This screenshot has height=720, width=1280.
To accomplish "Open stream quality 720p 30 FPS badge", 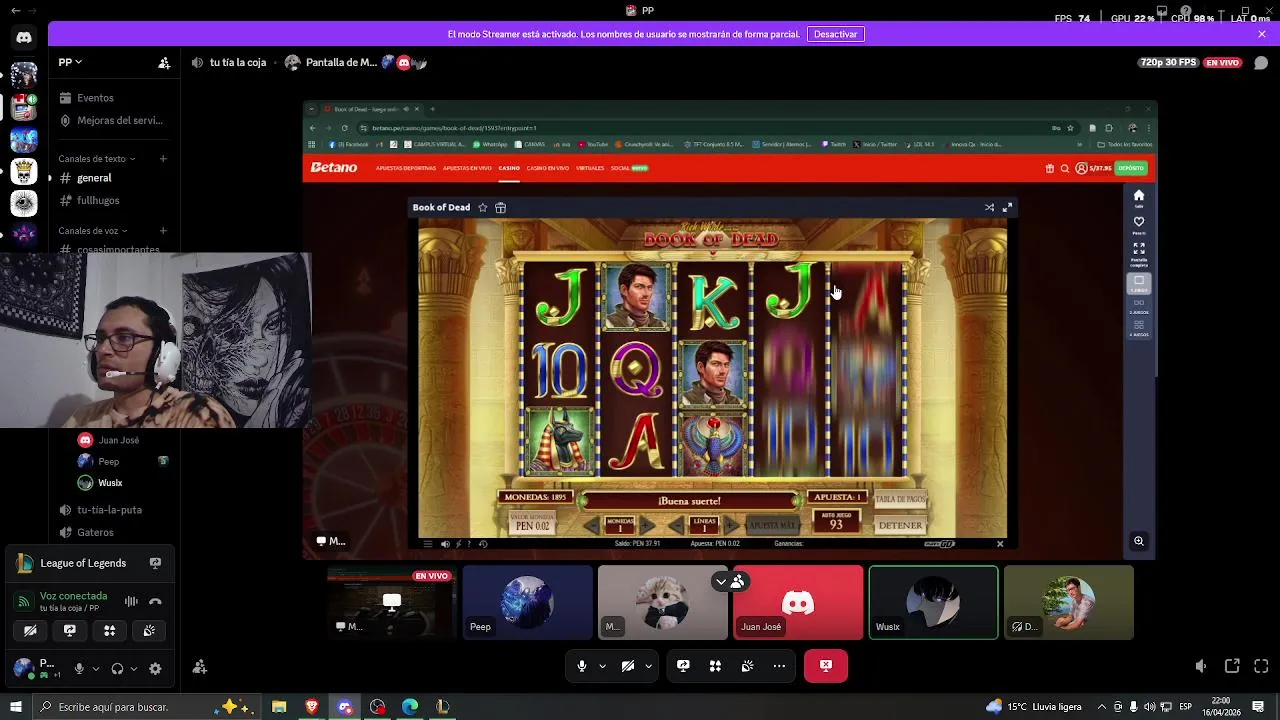I will 1168,62.
